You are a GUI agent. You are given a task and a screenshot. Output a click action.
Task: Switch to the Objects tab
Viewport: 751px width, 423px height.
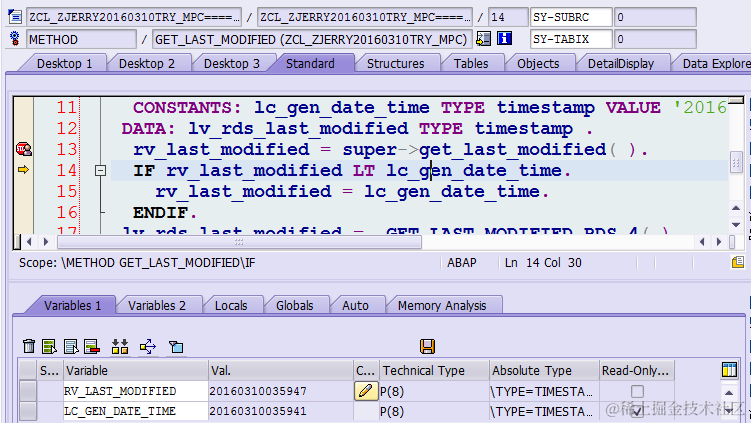click(x=538, y=64)
